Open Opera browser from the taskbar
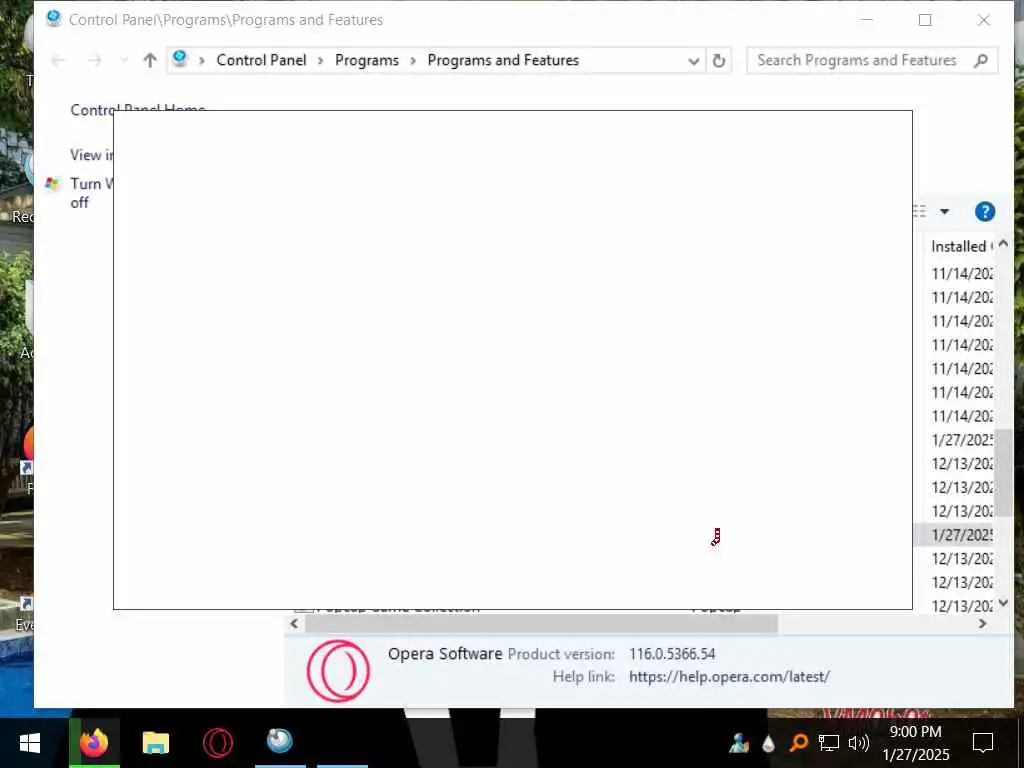1024x768 pixels. [217, 743]
